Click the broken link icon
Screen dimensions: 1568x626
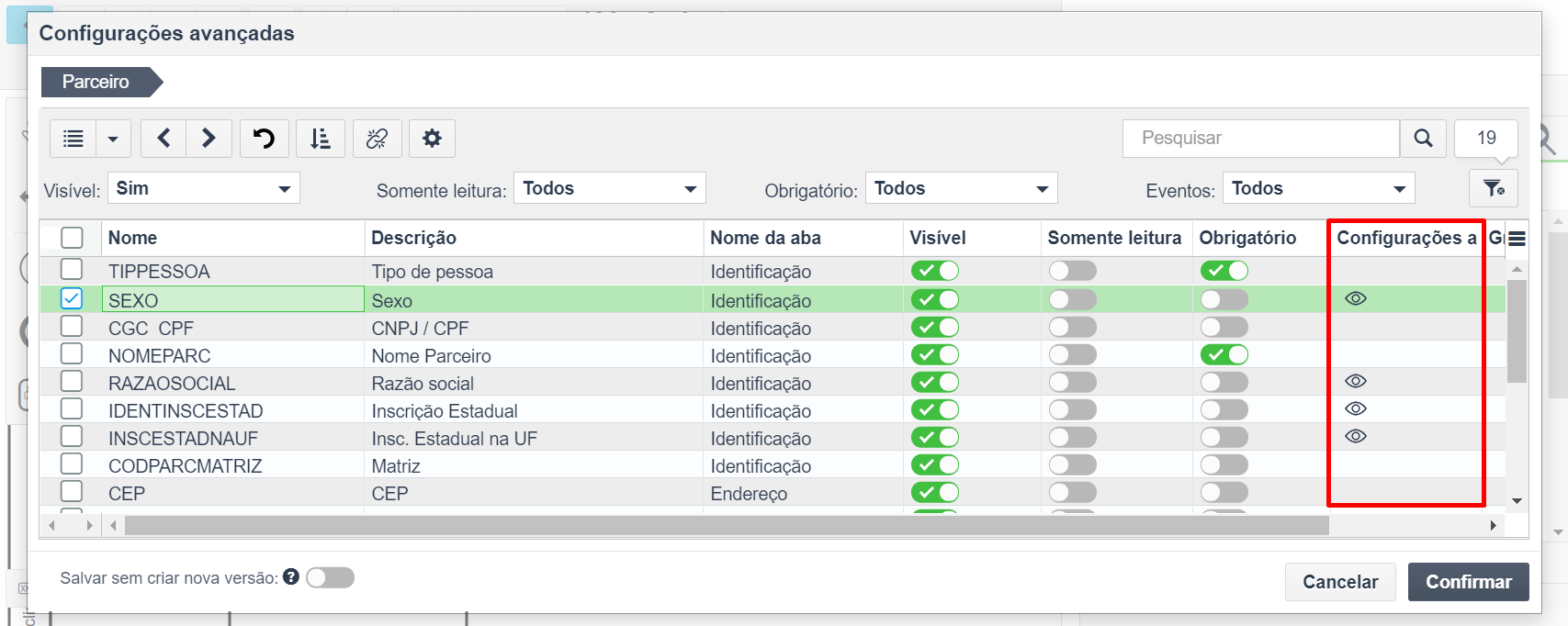click(377, 139)
